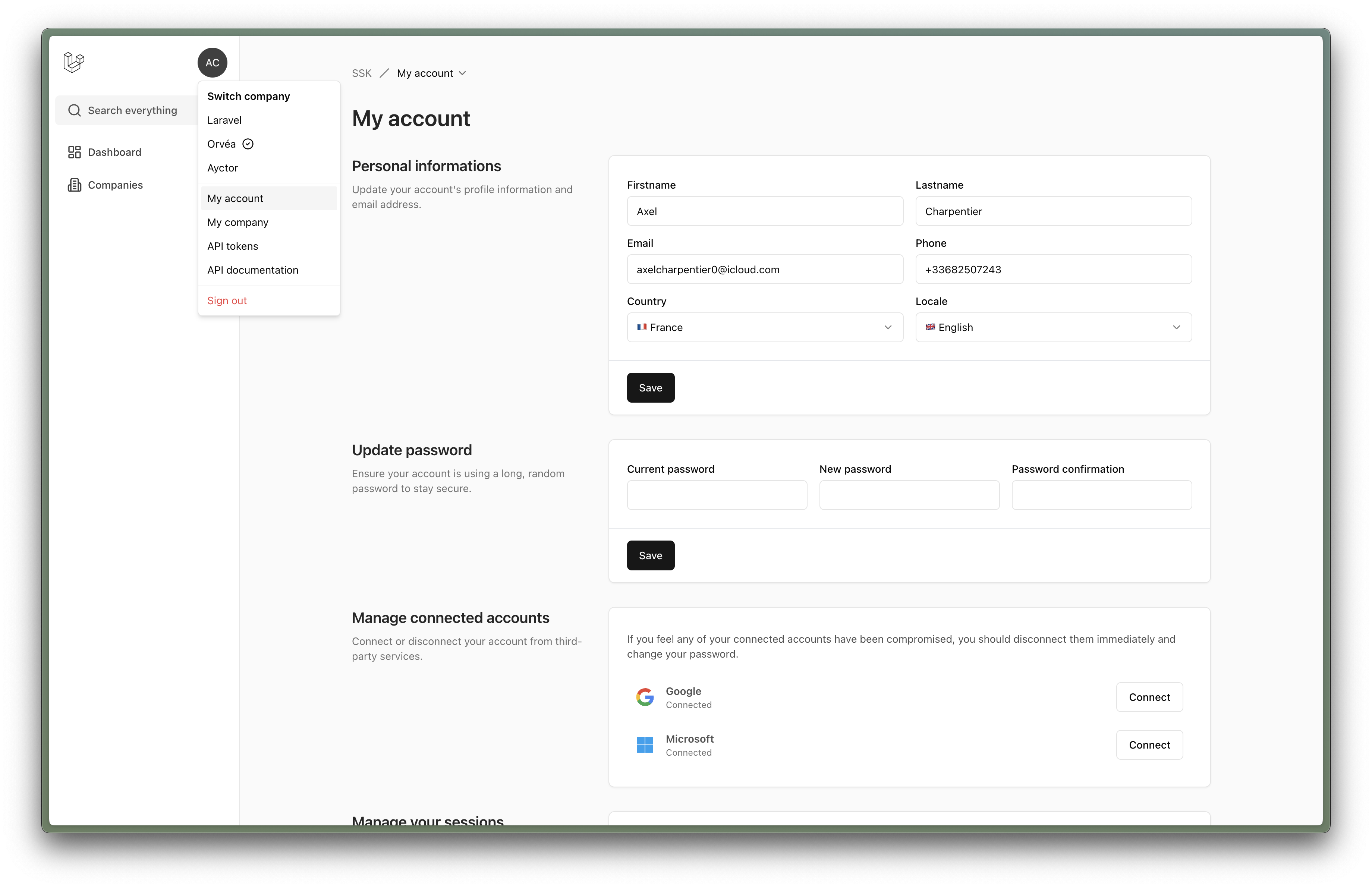This screenshot has width=1372, height=888.
Task: Click the Phone number field
Action: (x=1053, y=270)
